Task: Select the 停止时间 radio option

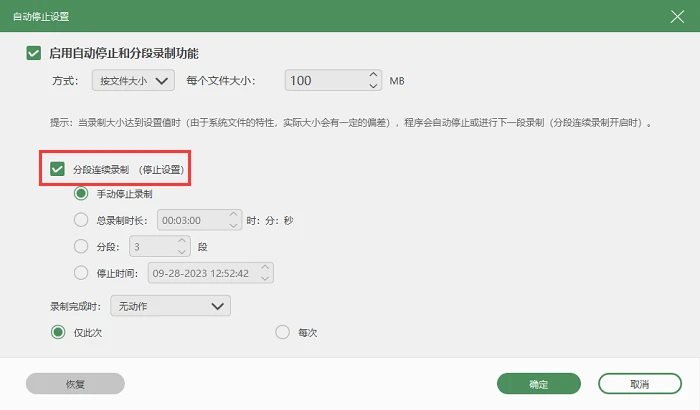Action: pos(81,272)
